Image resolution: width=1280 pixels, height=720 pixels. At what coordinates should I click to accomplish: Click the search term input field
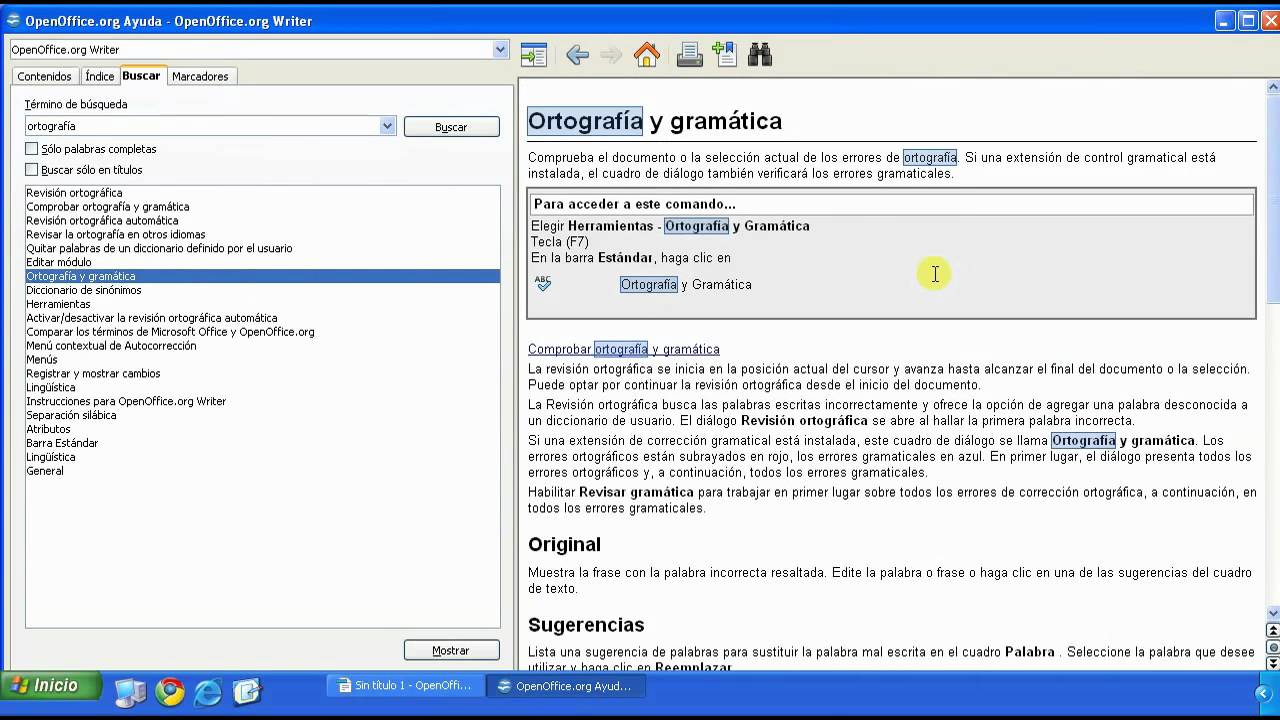tap(202, 126)
